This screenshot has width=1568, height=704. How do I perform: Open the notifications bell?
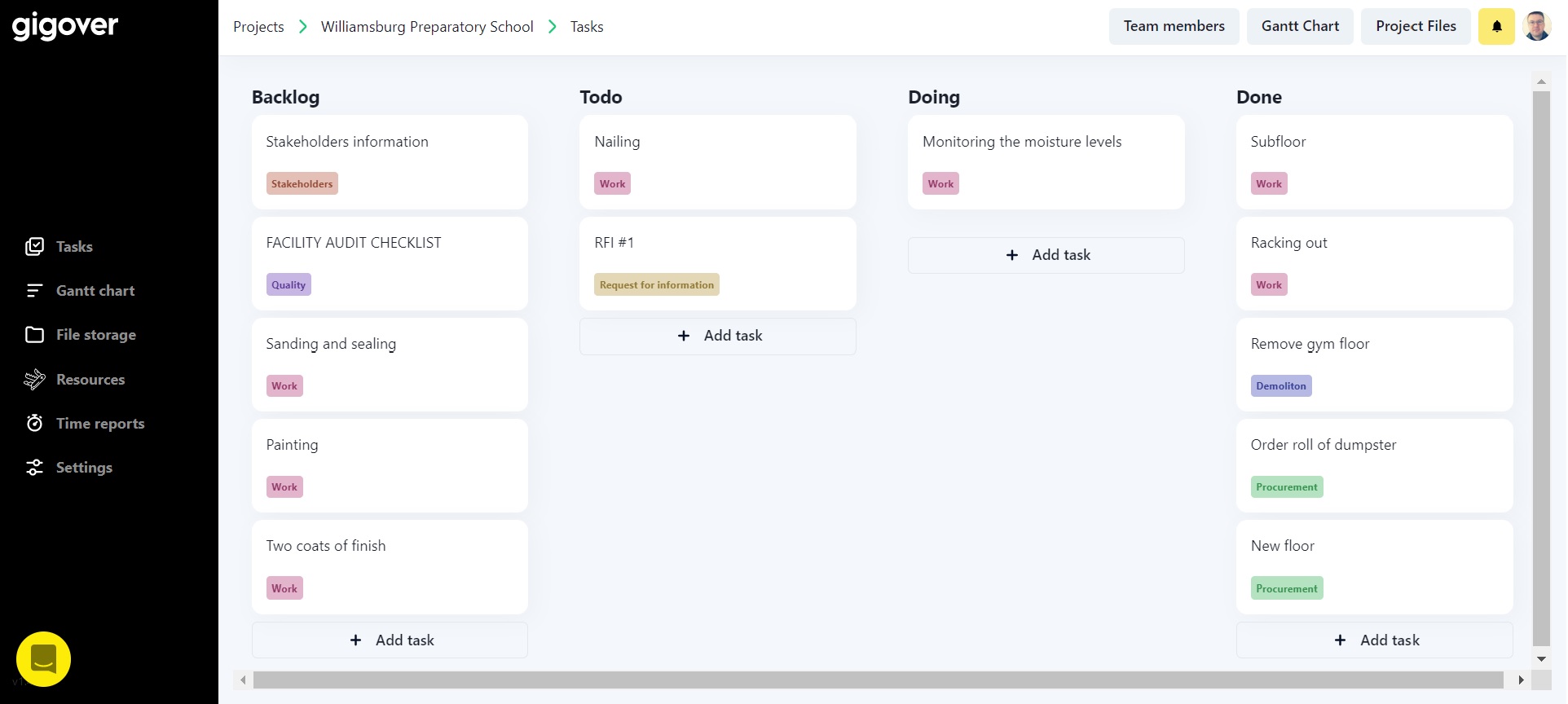[1496, 26]
